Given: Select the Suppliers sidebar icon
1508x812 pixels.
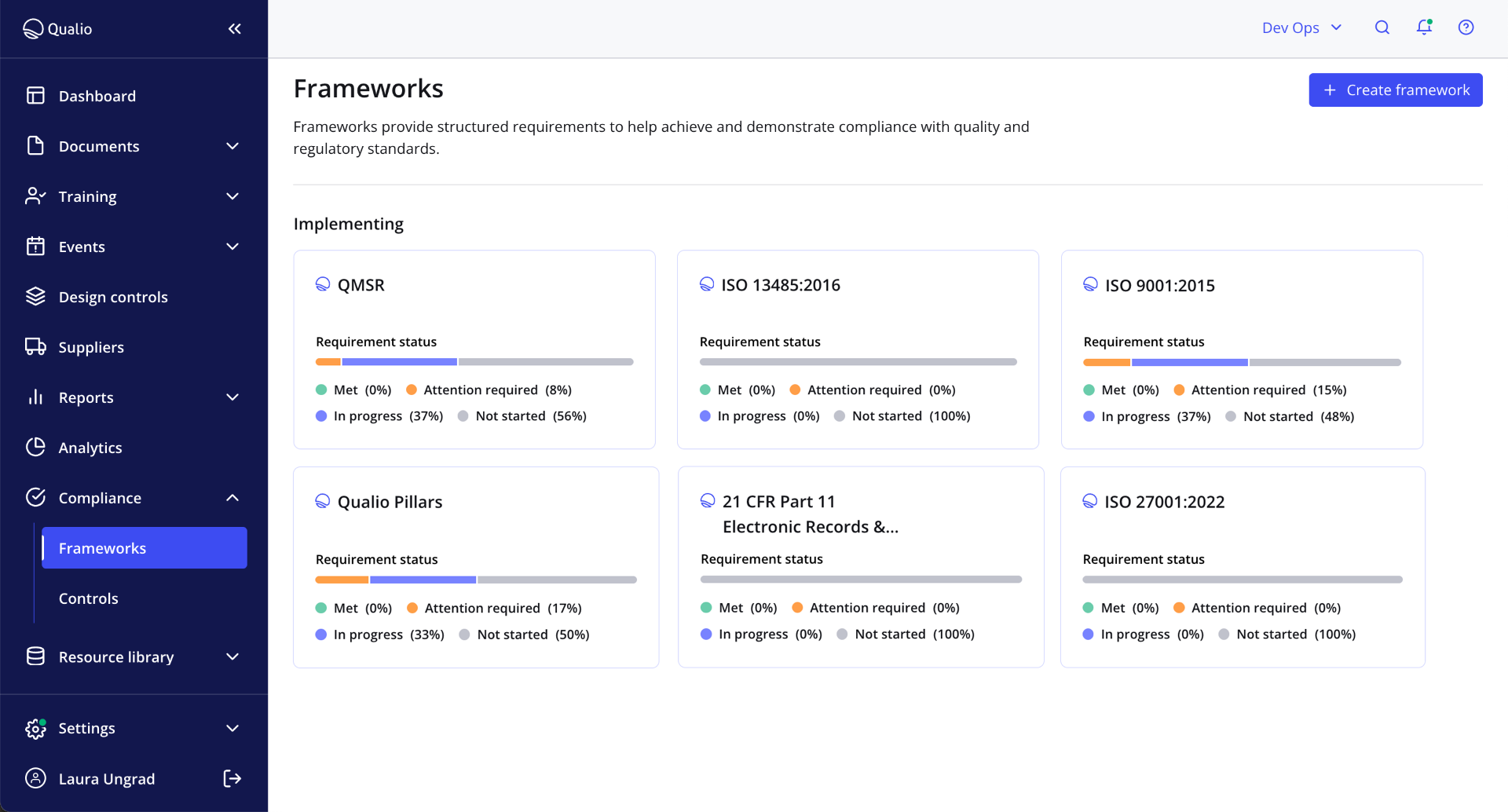Looking at the screenshot, I should click(x=35, y=346).
